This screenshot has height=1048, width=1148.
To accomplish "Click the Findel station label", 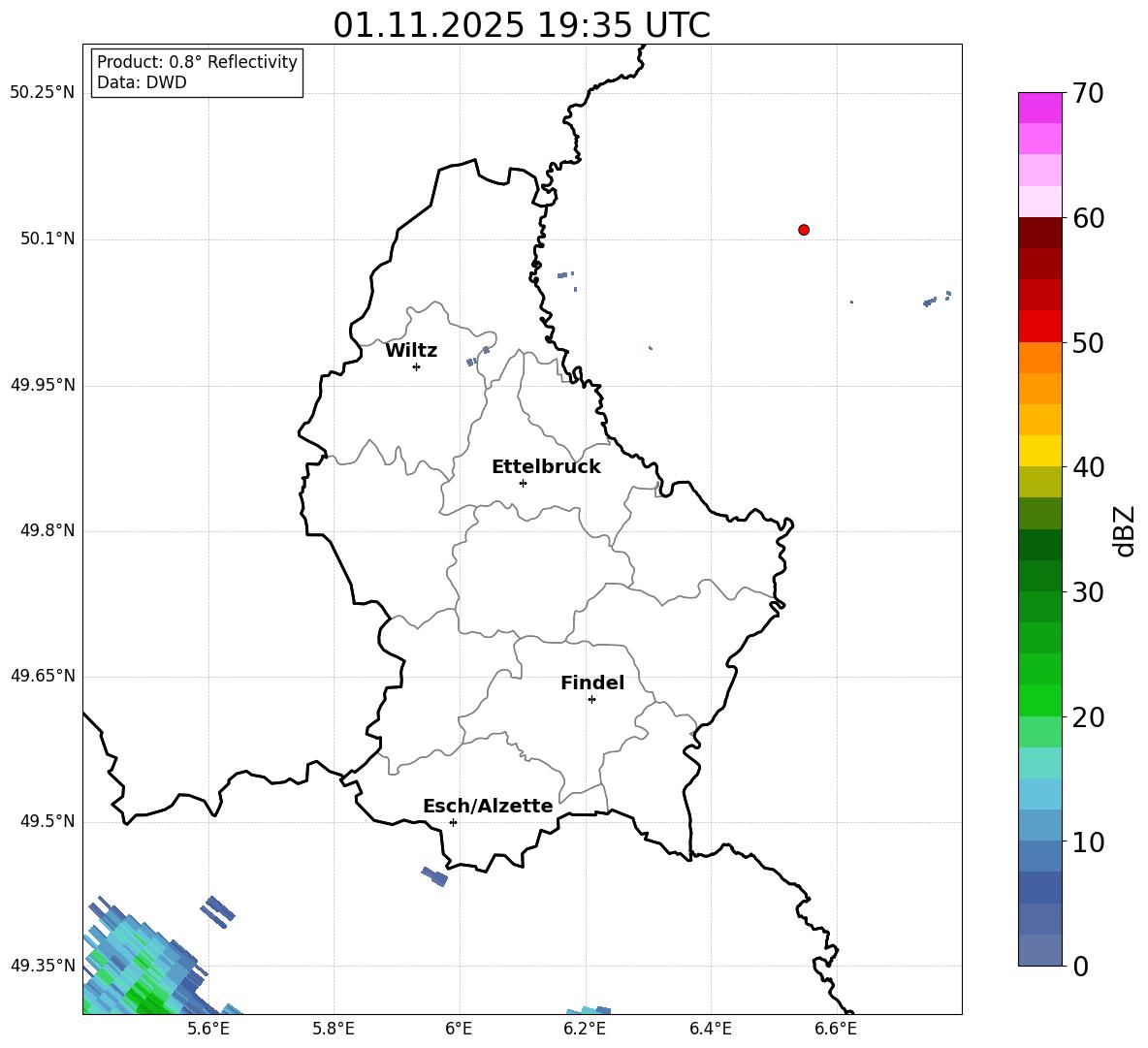I will coord(592,683).
